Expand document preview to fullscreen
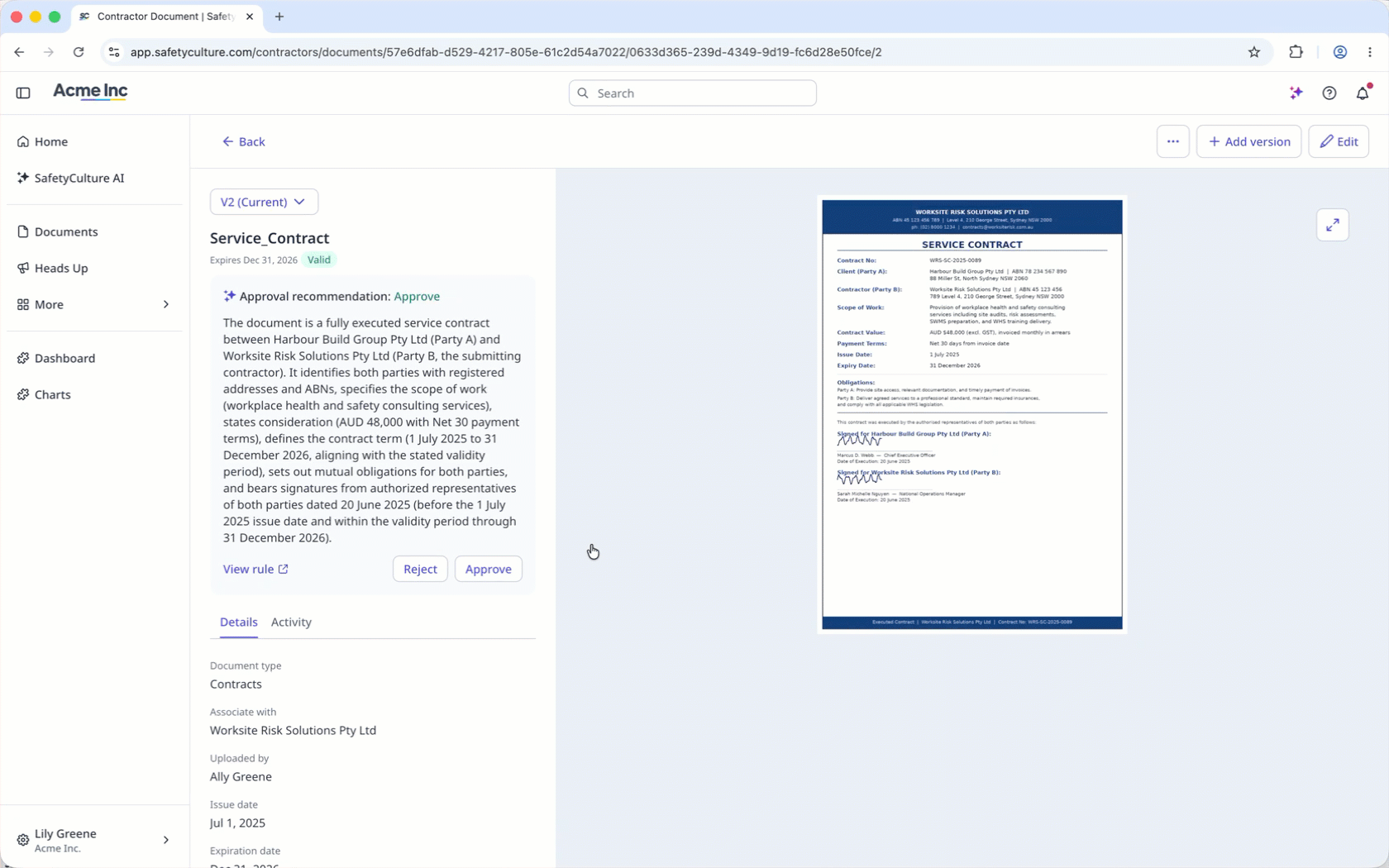Image resolution: width=1389 pixels, height=868 pixels. [x=1332, y=225]
